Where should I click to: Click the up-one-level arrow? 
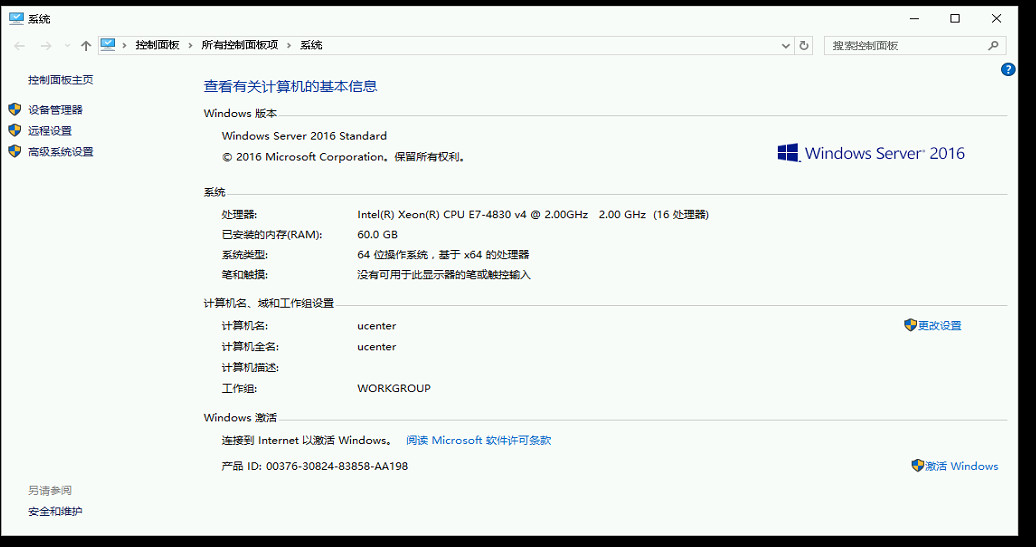pyautogui.click(x=86, y=46)
